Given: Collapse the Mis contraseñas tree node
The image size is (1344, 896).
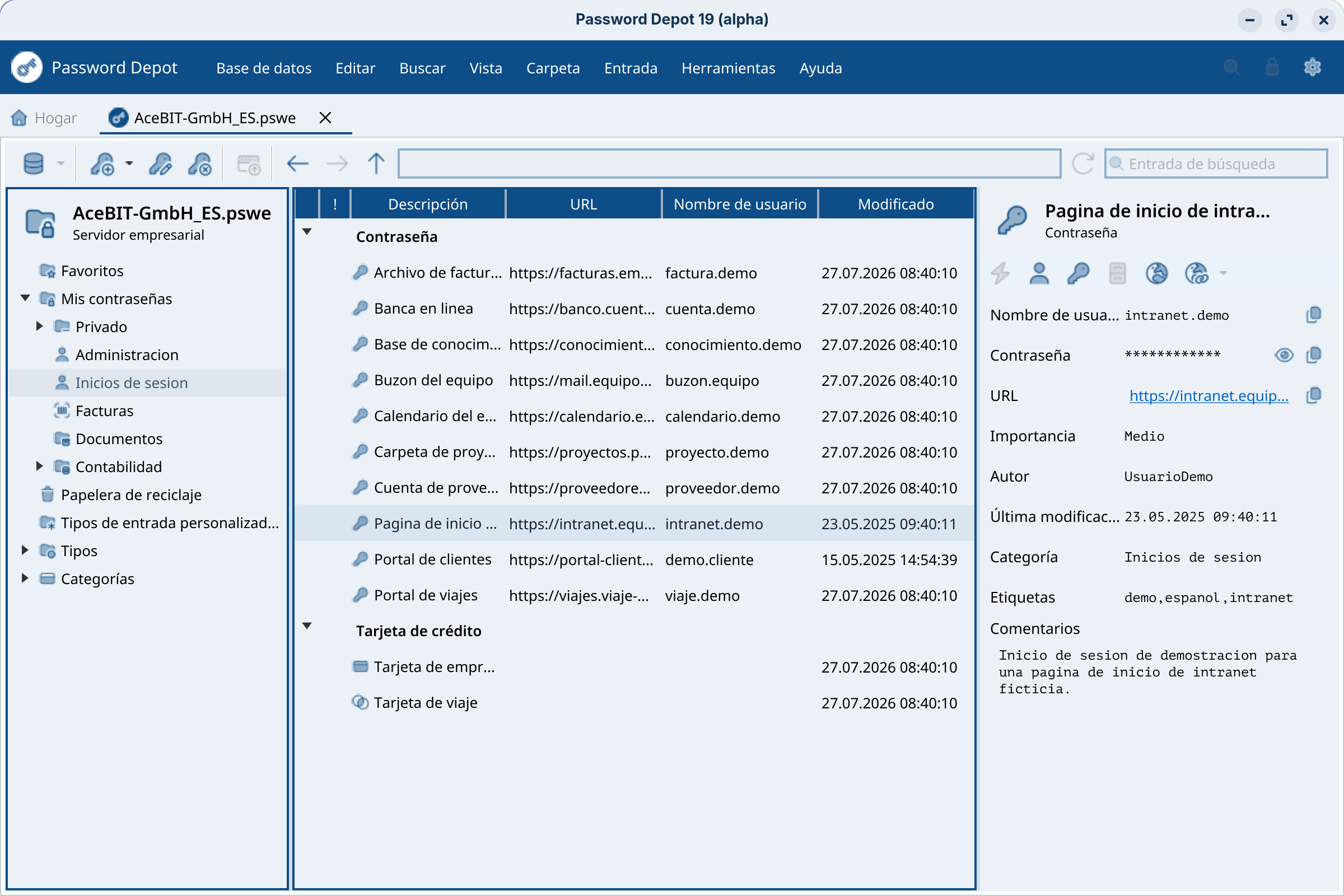Looking at the screenshot, I should click(25, 298).
